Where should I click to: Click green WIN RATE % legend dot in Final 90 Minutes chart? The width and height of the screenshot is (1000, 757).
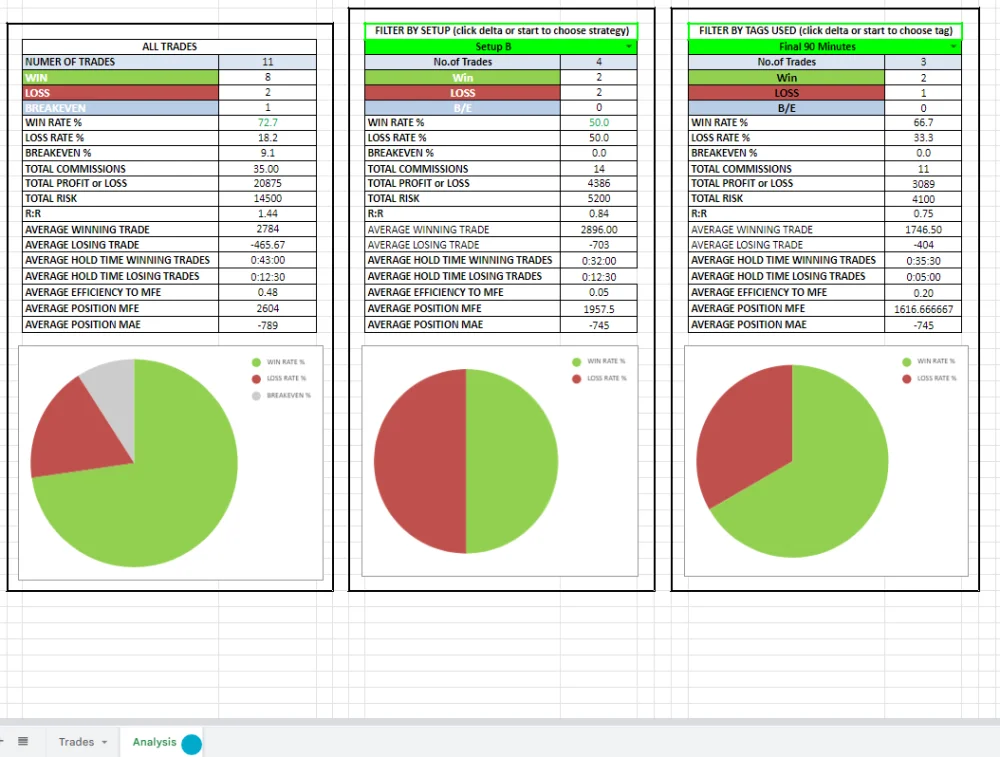(907, 362)
